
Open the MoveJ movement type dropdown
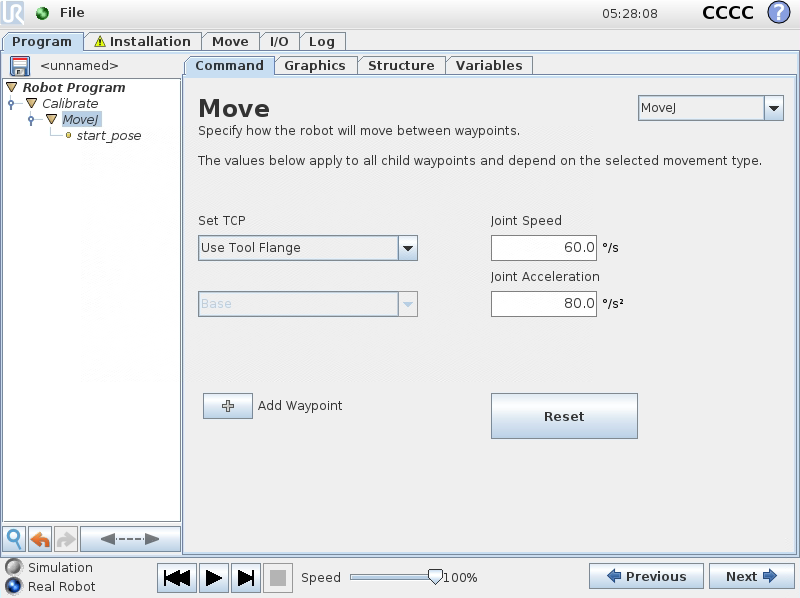pyautogui.click(x=711, y=108)
